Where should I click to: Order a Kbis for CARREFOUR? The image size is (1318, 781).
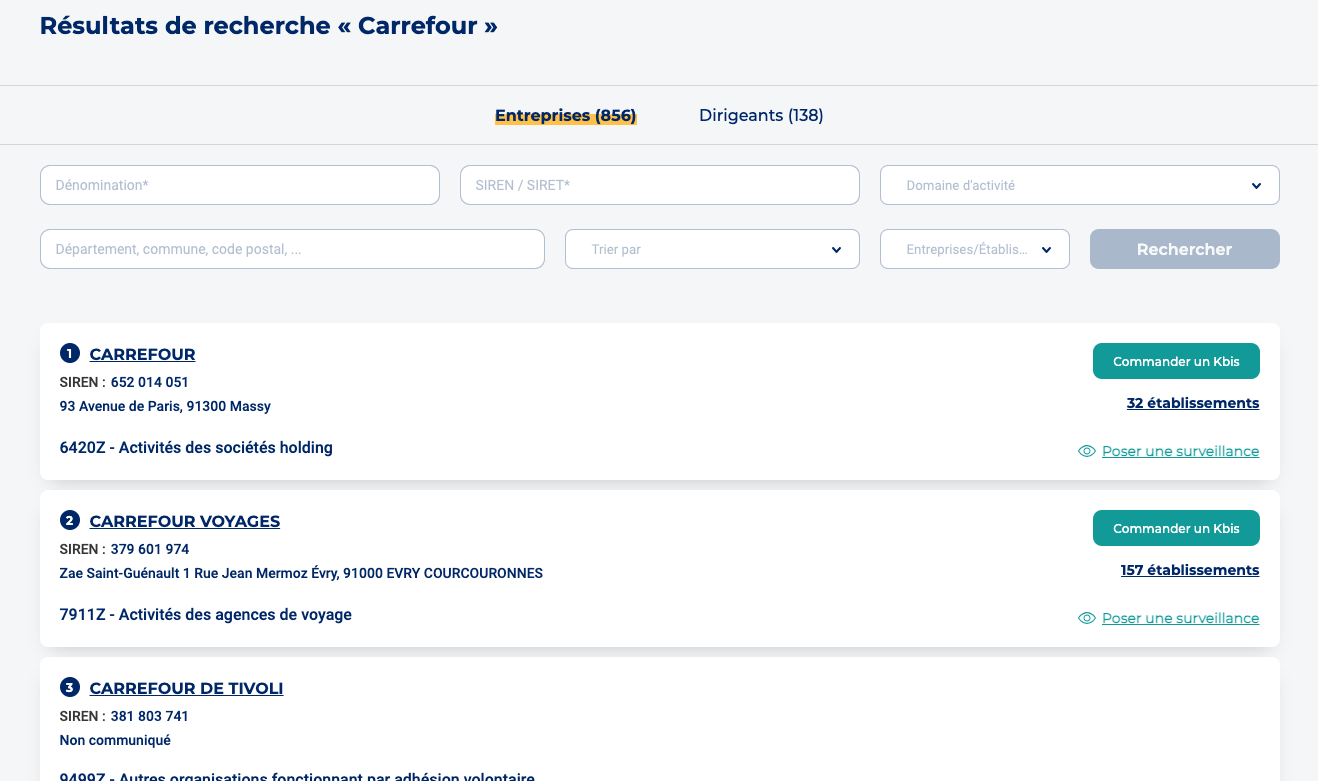coord(1176,361)
